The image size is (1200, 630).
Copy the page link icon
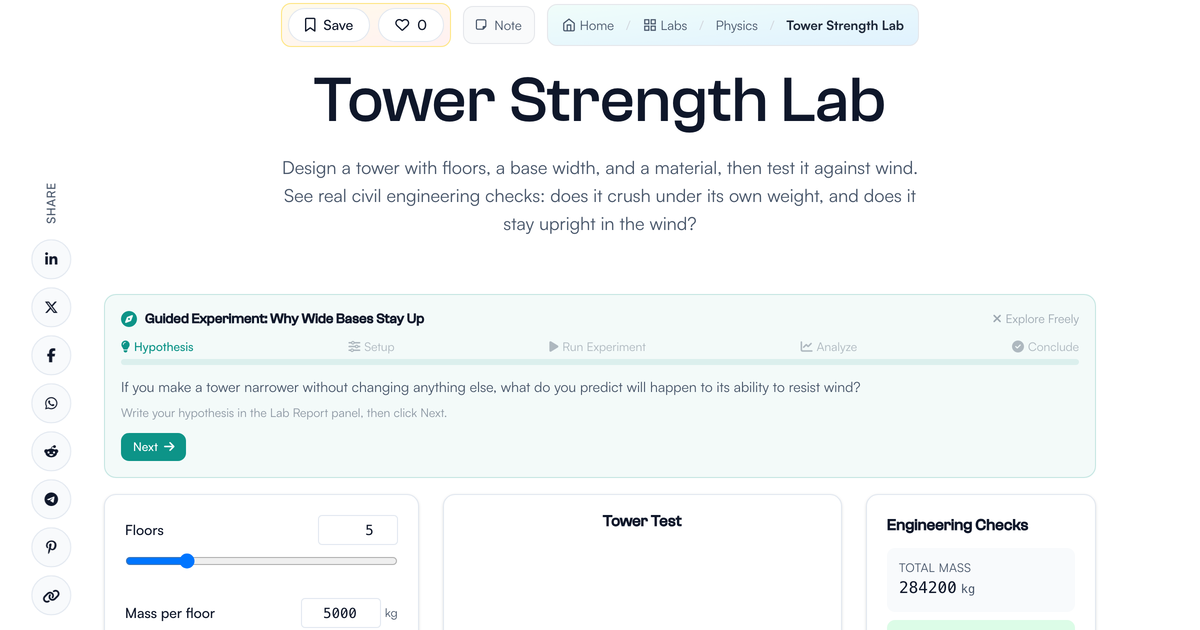(51, 595)
